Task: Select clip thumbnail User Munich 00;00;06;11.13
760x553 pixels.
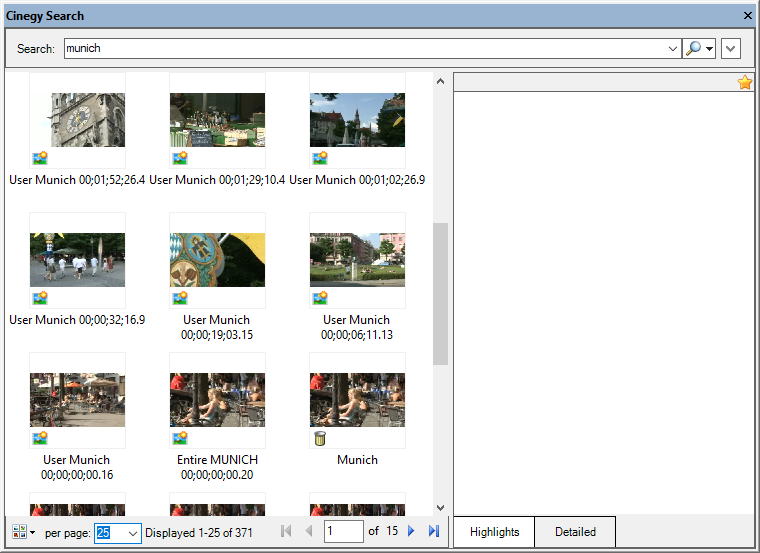Action: pos(358,260)
